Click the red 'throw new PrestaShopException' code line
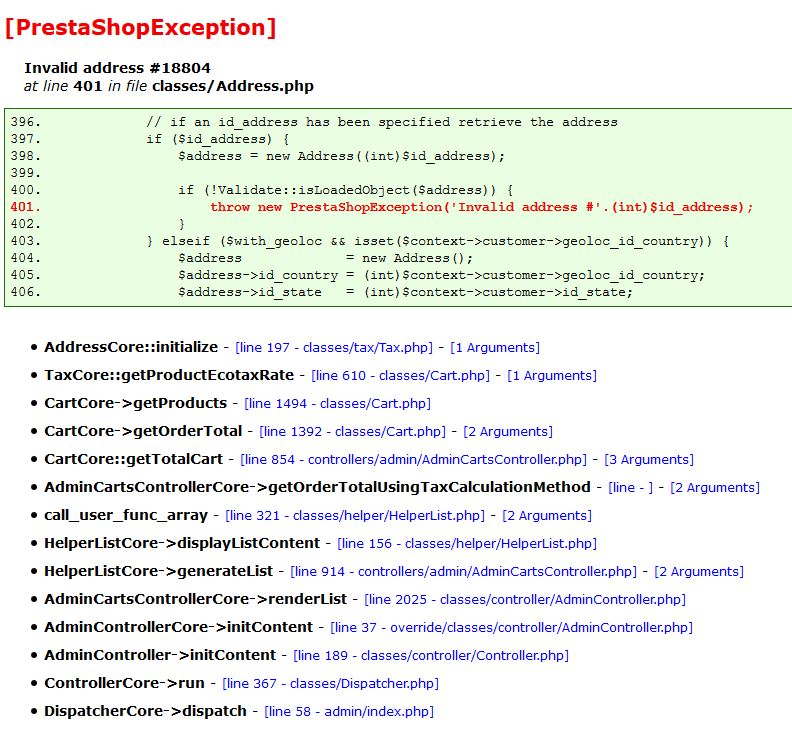 point(481,207)
